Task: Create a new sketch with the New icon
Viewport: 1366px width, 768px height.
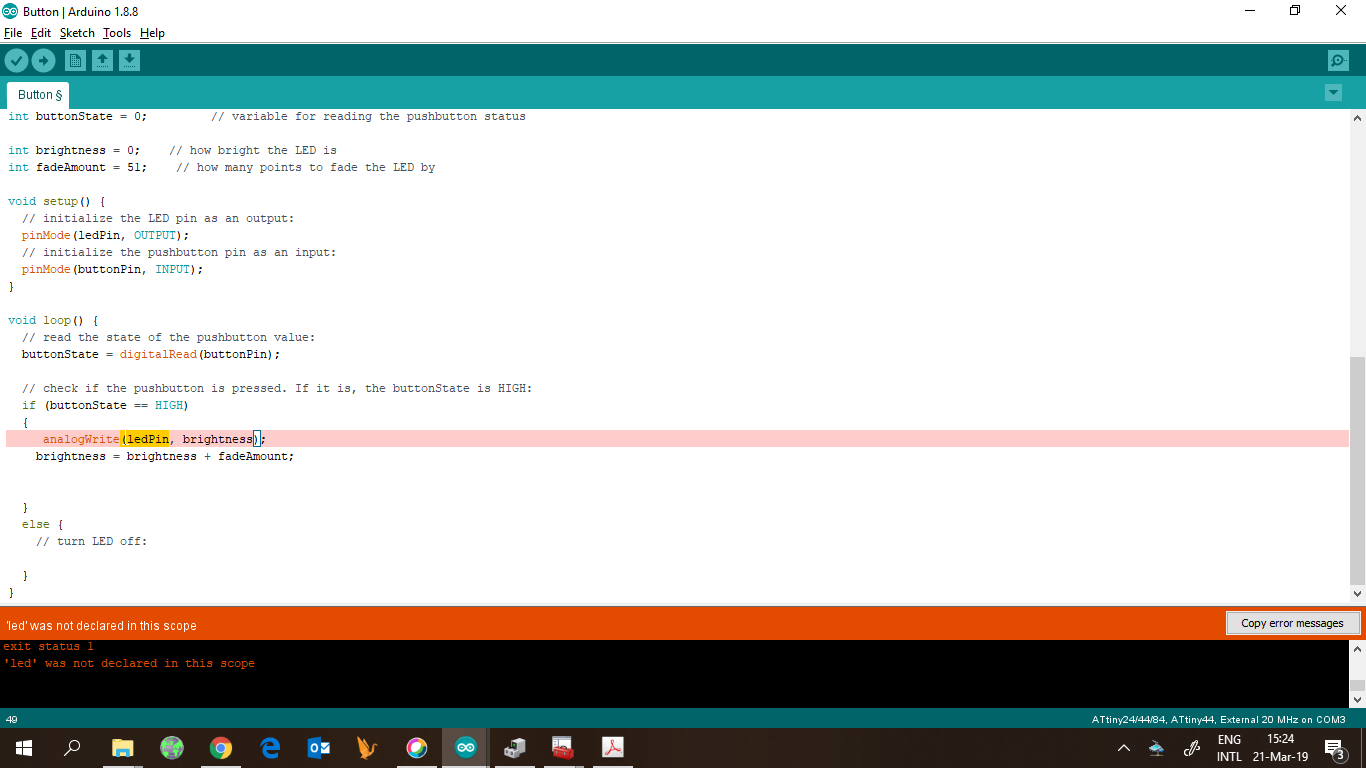Action: (x=75, y=61)
